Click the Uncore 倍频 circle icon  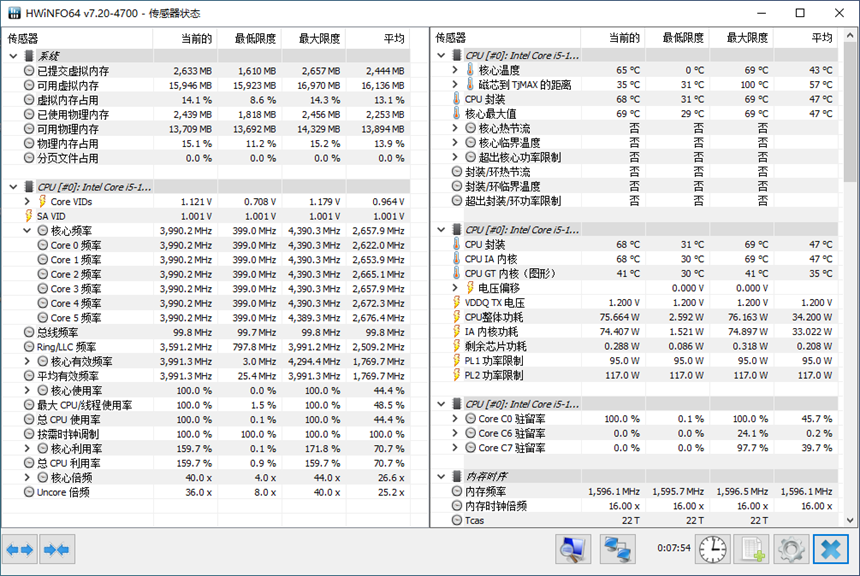coord(29,492)
